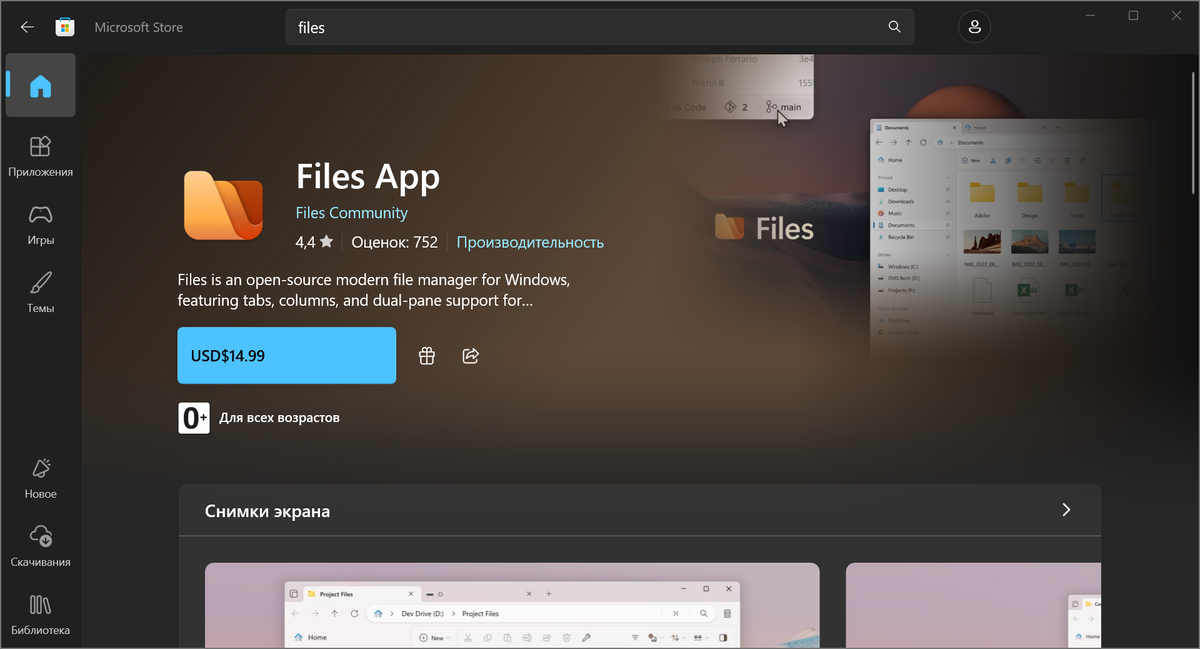Open the first Project Files screenshot thumbnail
The width and height of the screenshot is (1200, 649).
click(x=512, y=605)
